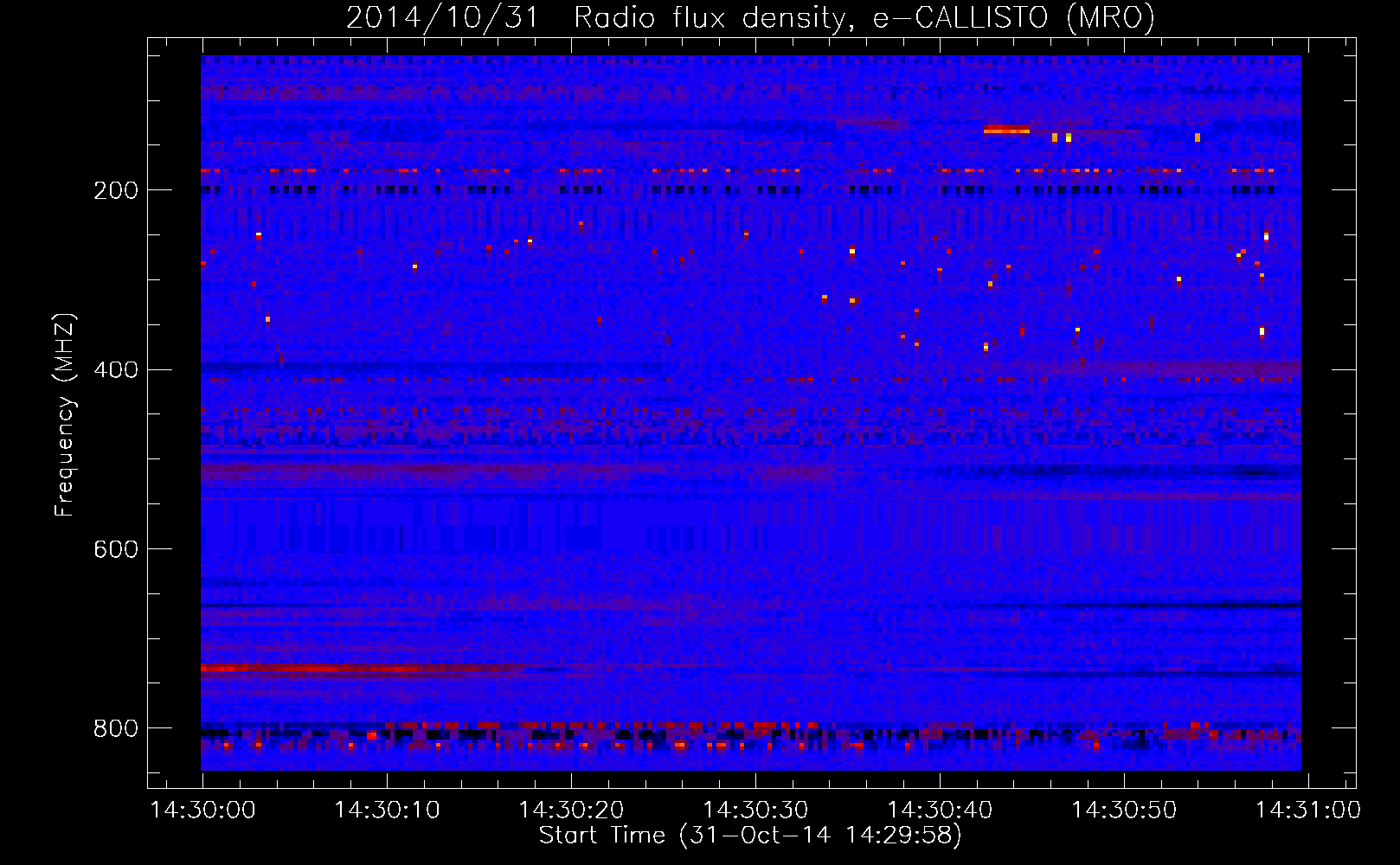This screenshot has height=865, width=1400.
Task: Click the "Start Time (31-Oct-14 14:29:58)" axis label
Action: (750, 836)
